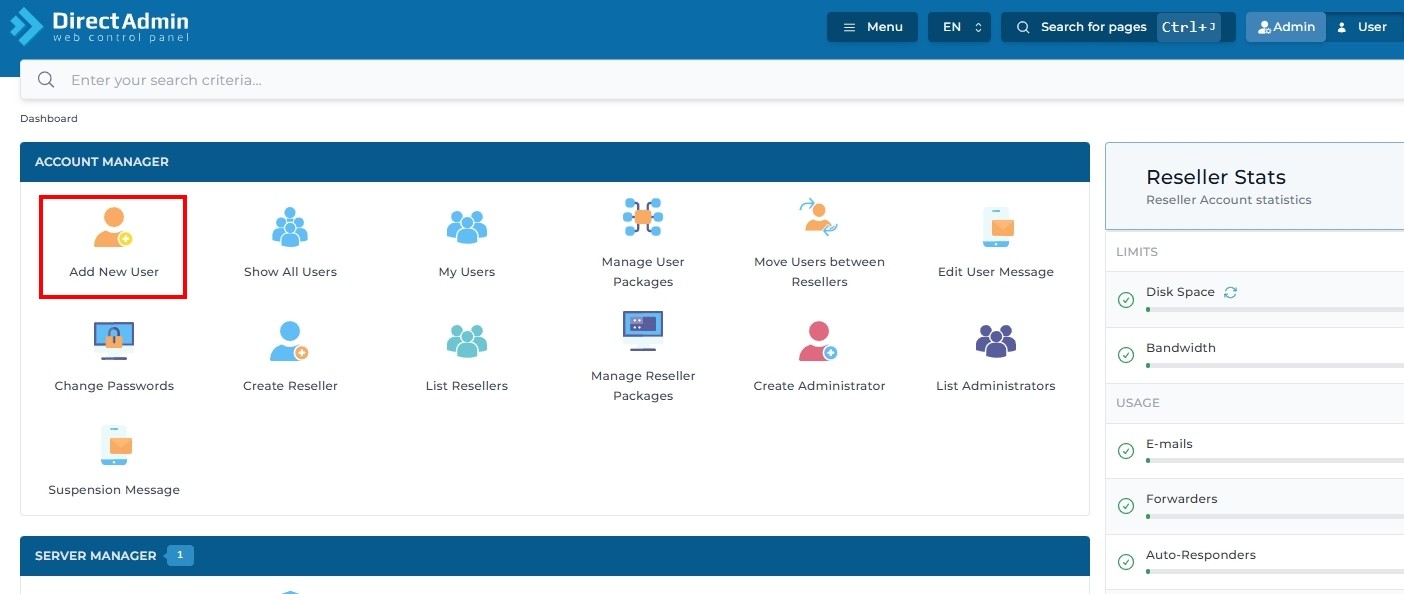Click the search criteria input field
The width and height of the screenshot is (1404, 594).
(x=700, y=80)
